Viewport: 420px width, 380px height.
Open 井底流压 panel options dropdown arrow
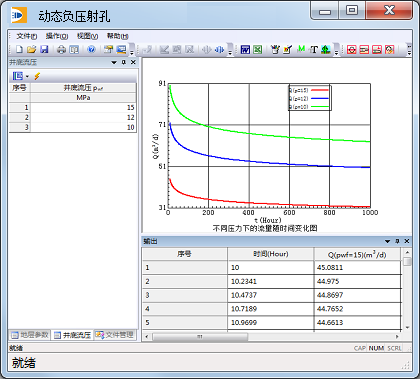coord(114,62)
